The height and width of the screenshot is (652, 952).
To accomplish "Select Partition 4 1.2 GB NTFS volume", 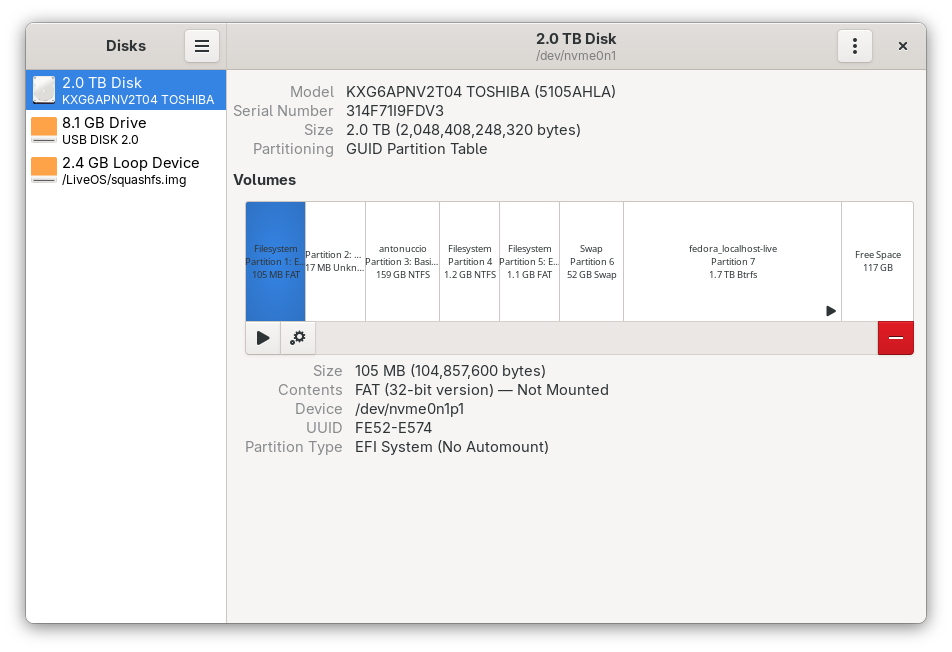I will pyautogui.click(x=469, y=261).
